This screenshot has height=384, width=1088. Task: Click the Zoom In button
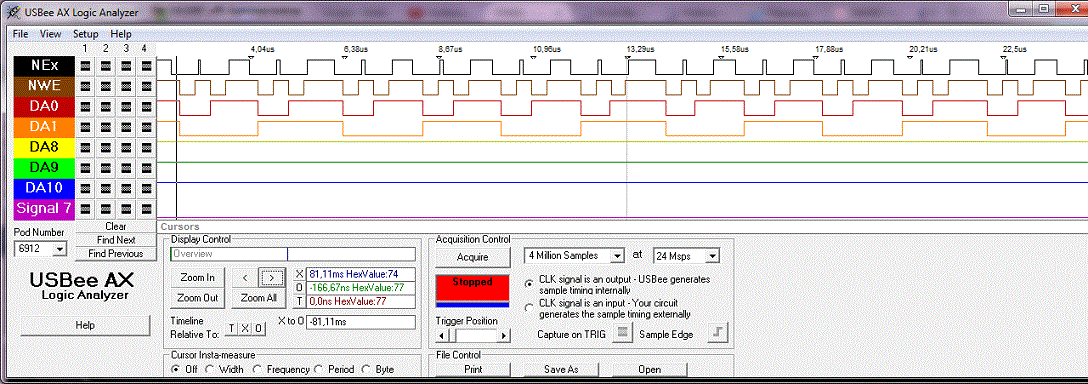pyautogui.click(x=197, y=278)
